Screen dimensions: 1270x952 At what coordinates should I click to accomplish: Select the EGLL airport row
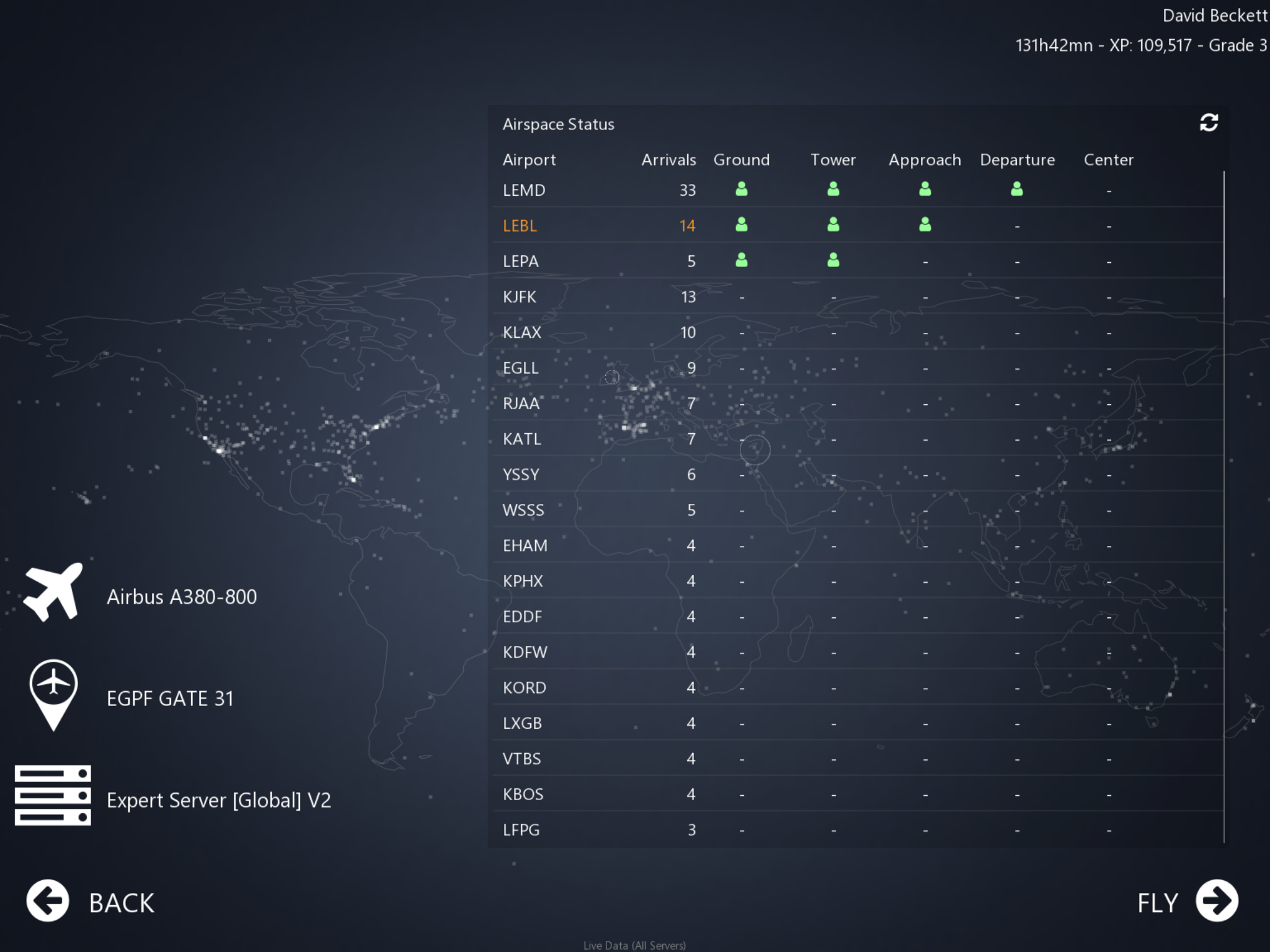tap(520, 368)
